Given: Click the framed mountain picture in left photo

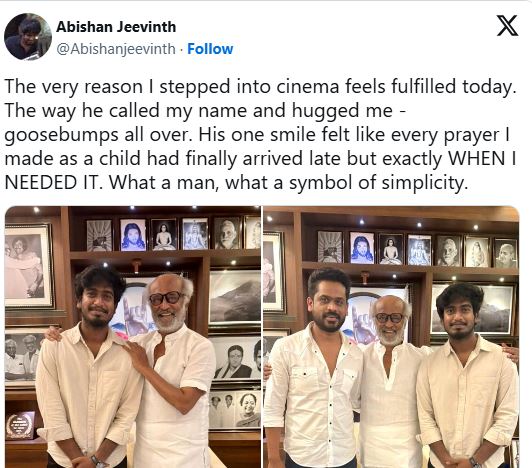Looking at the screenshot, I should pyautogui.click(x=235, y=297).
